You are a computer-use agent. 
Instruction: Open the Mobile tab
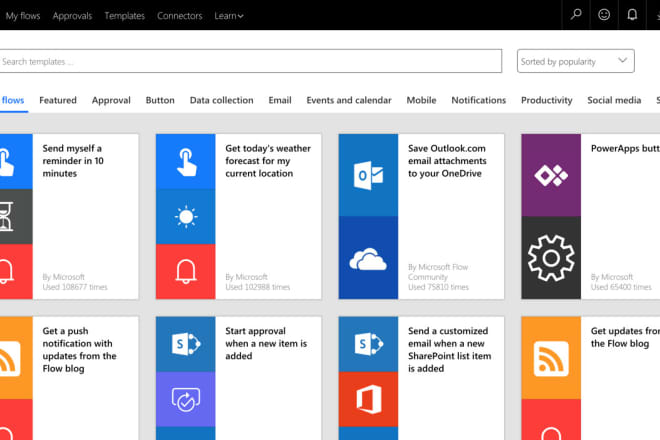[421, 100]
